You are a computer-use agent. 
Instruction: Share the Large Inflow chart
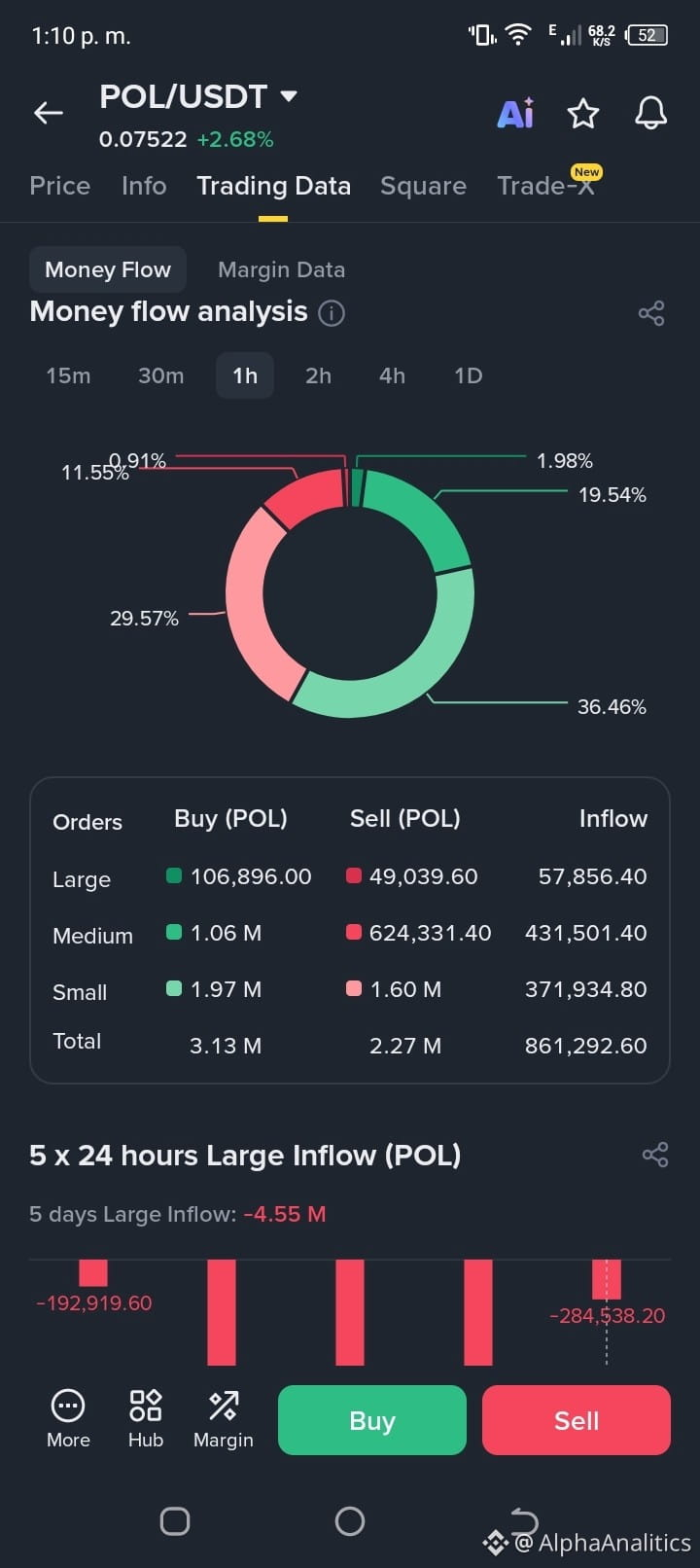pyautogui.click(x=655, y=1155)
